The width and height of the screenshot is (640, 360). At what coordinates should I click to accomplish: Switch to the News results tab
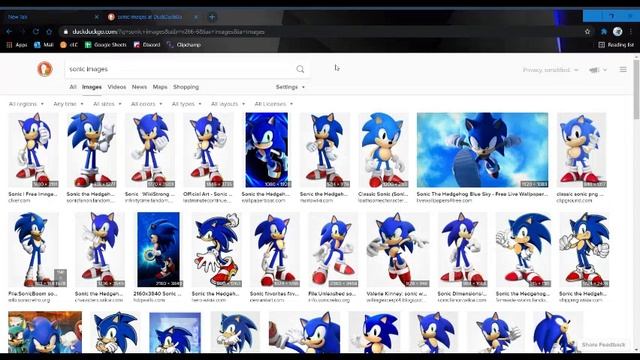[x=139, y=87]
